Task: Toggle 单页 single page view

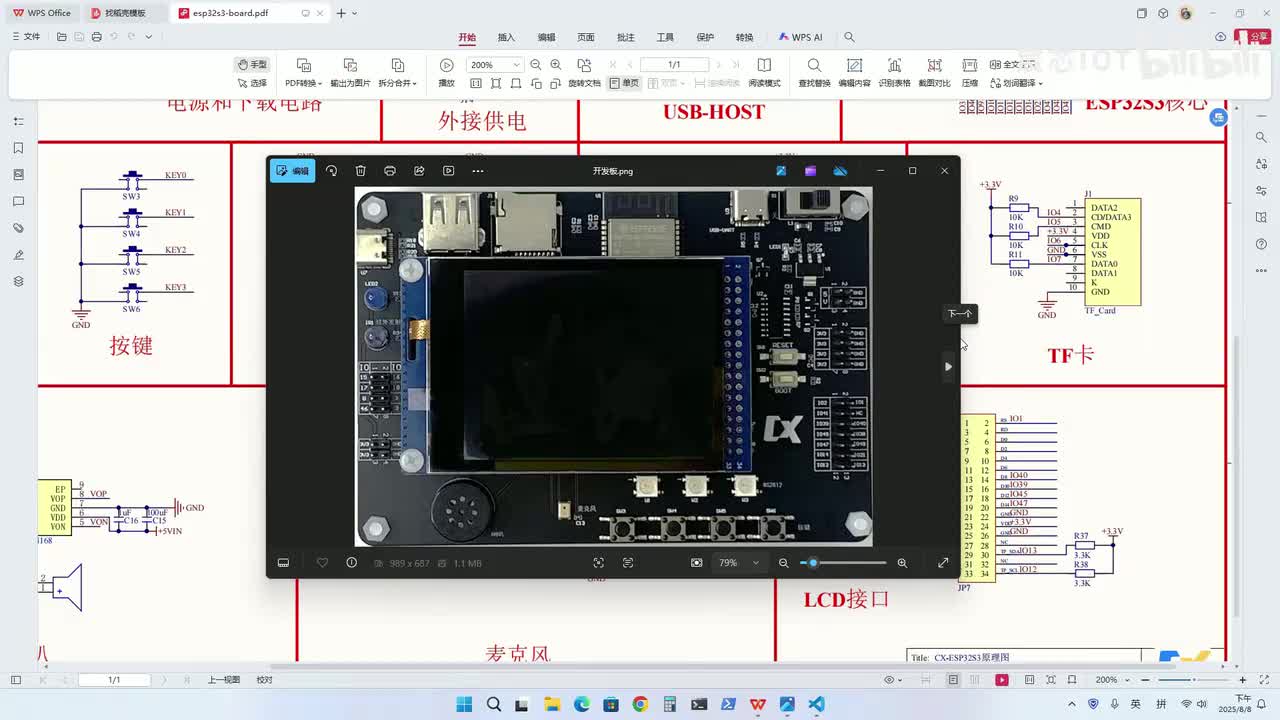Action: pyautogui.click(x=624, y=83)
